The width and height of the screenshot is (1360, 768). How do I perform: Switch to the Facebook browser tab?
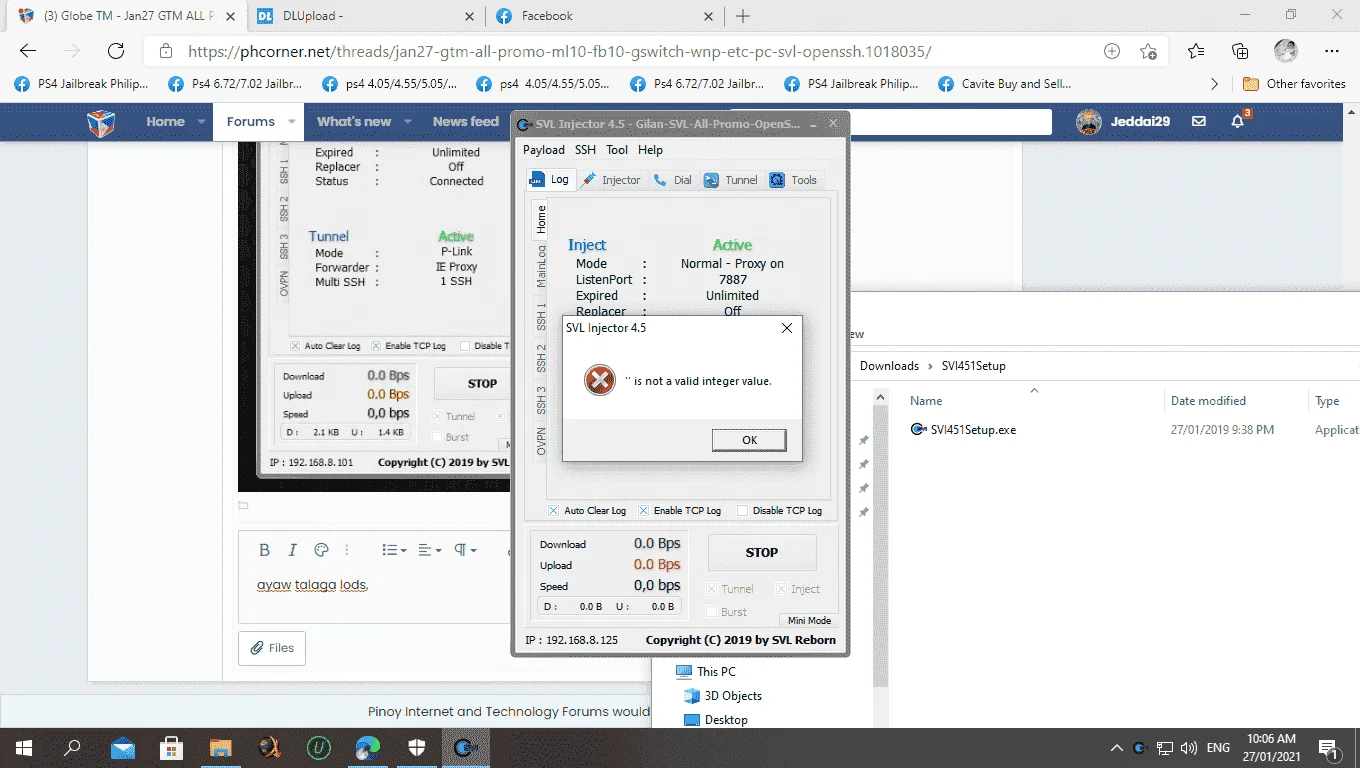604,16
